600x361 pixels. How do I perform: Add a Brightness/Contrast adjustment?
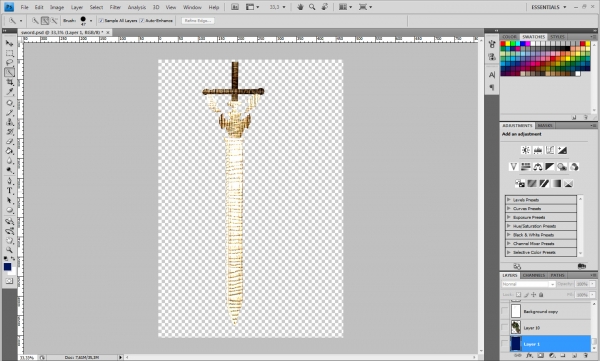[526, 150]
